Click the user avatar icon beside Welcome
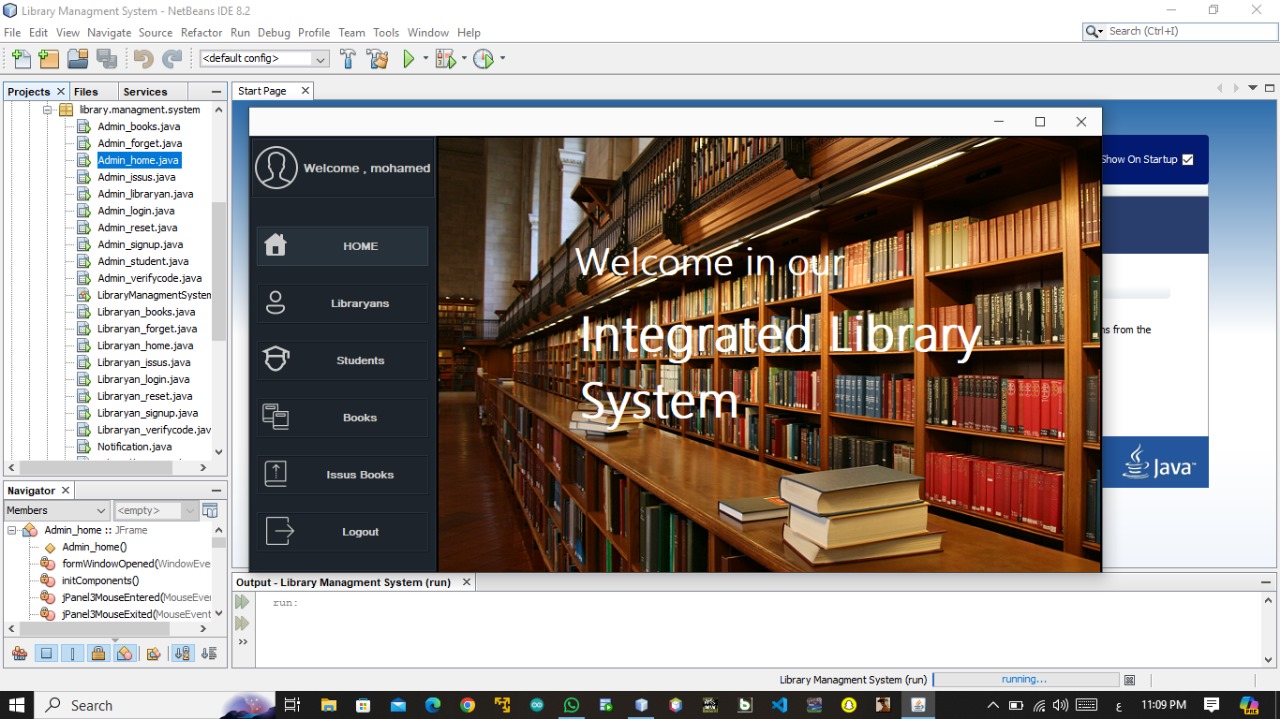The height and width of the screenshot is (719, 1280). click(276, 168)
